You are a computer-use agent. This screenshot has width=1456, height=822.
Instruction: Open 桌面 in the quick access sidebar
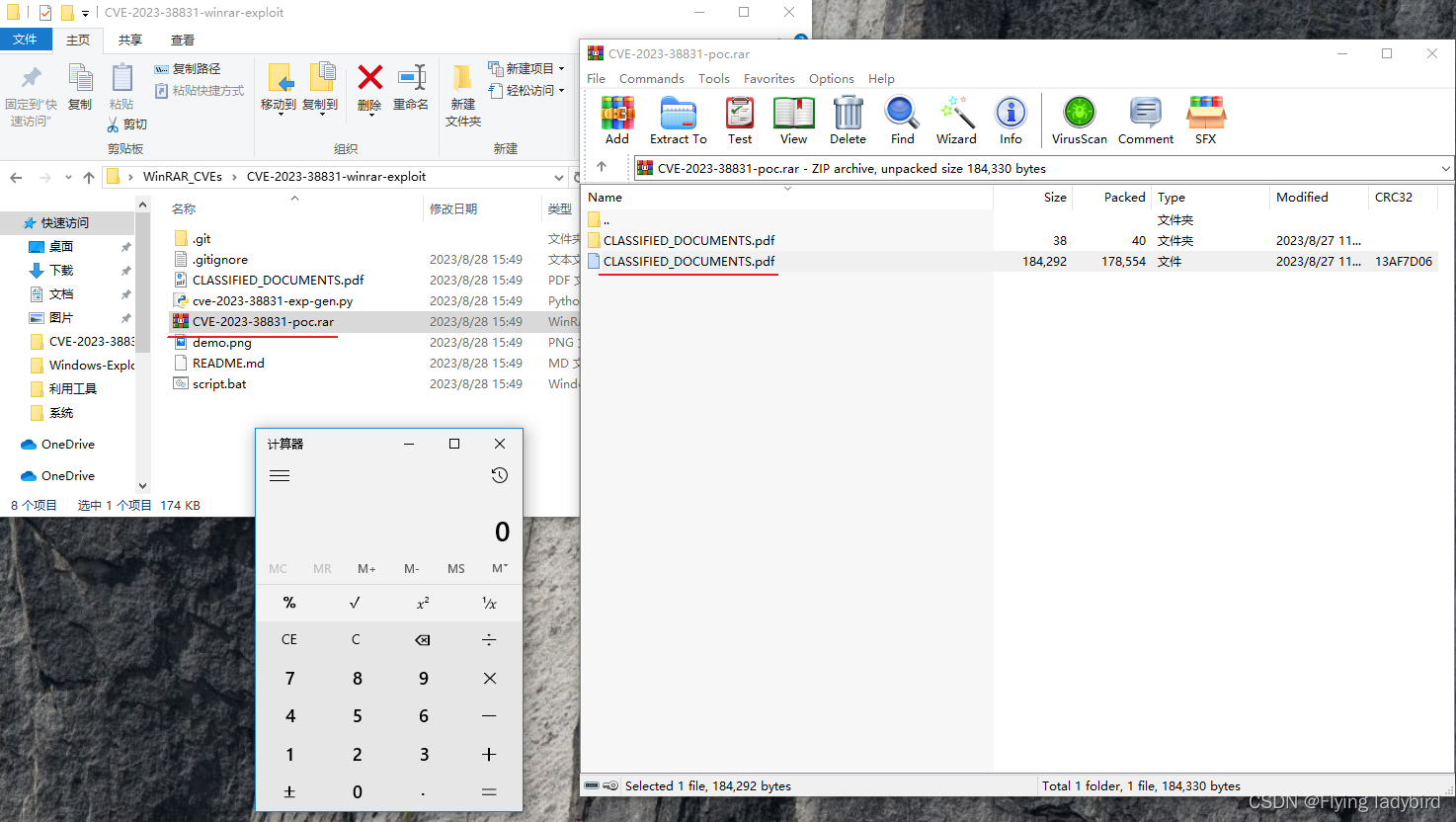click(x=61, y=247)
